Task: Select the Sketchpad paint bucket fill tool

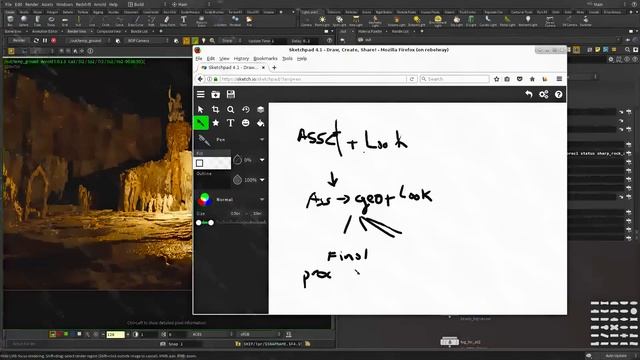Action: 260,123
